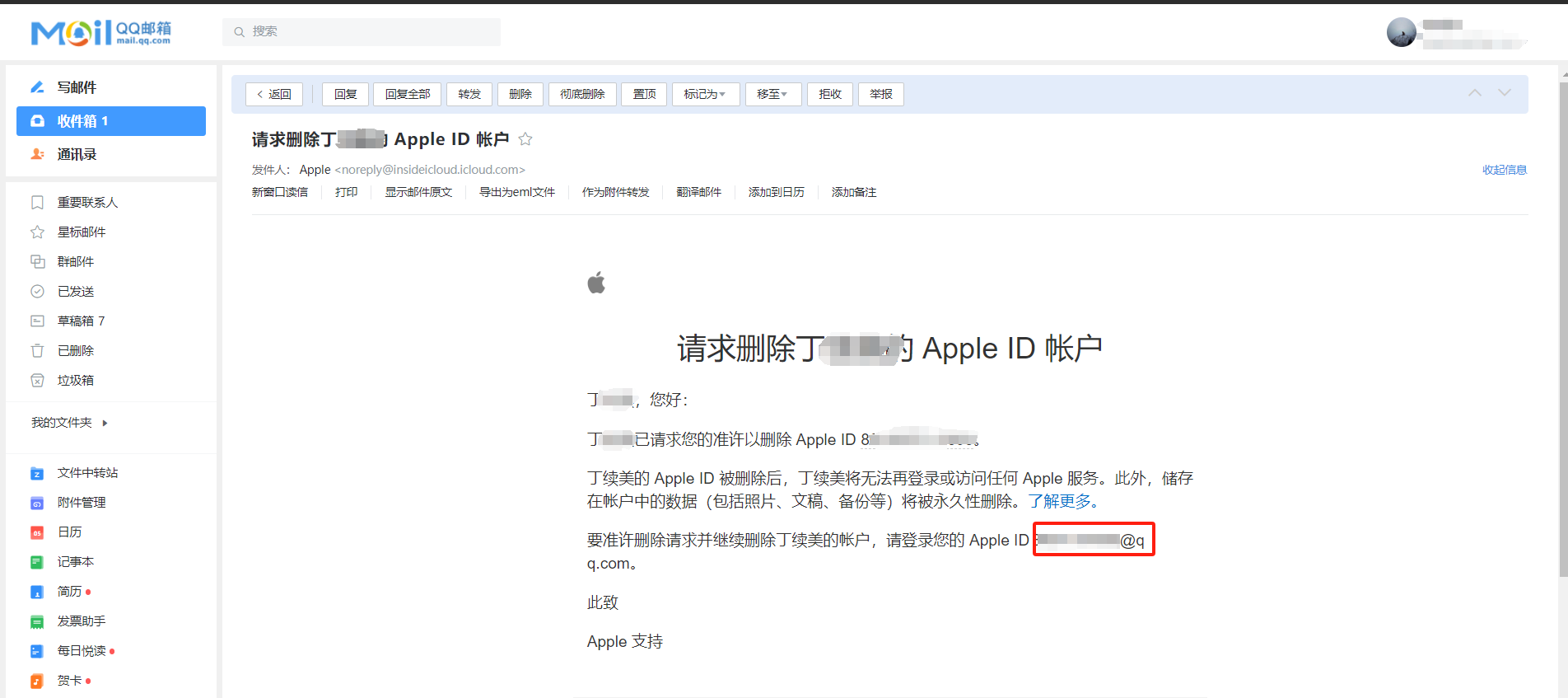Screen dimensions: 1568x698
Task: Open the calendar icon in sidebar
Action: (x=37, y=532)
